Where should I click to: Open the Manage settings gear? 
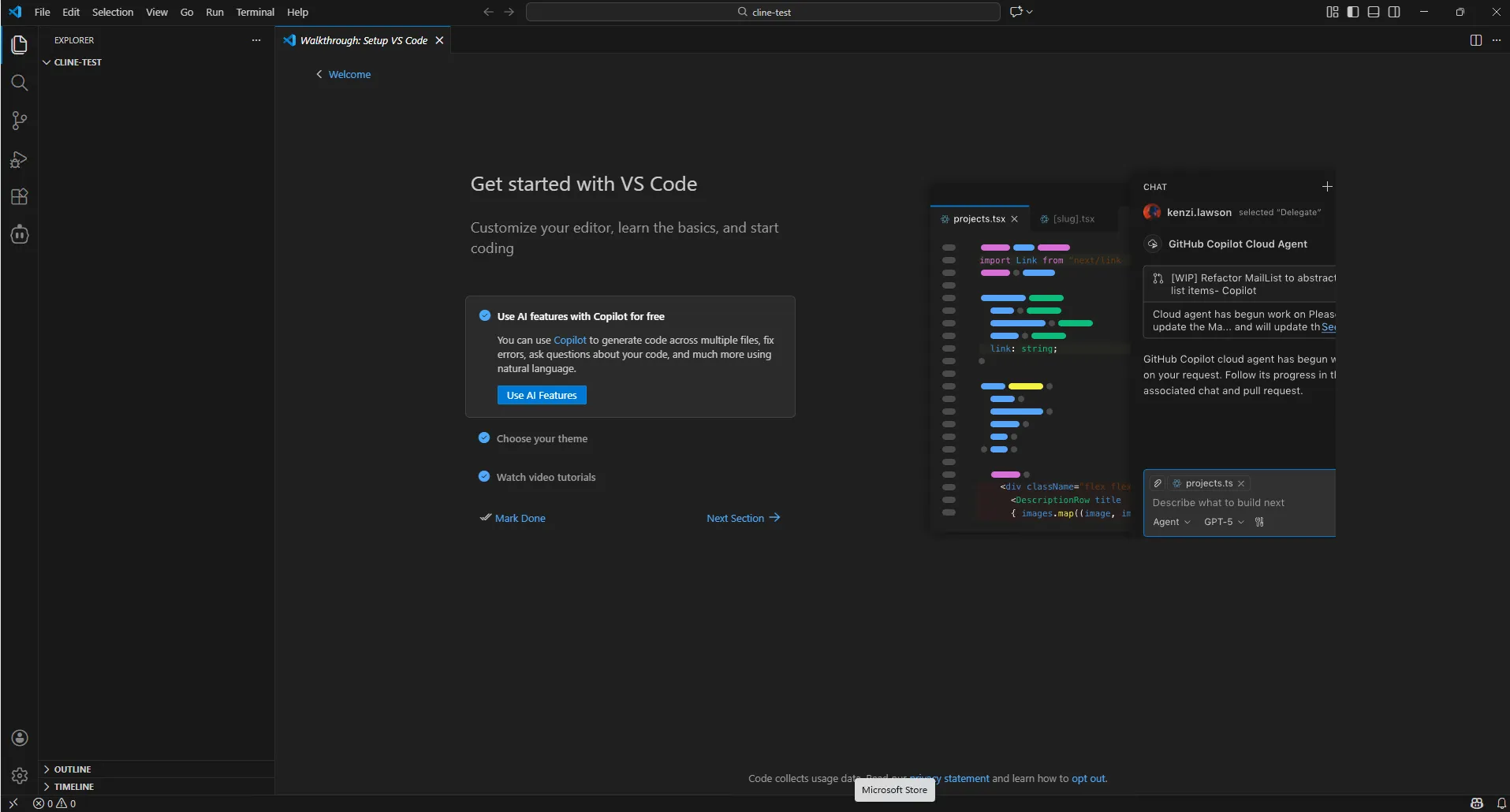point(19,776)
